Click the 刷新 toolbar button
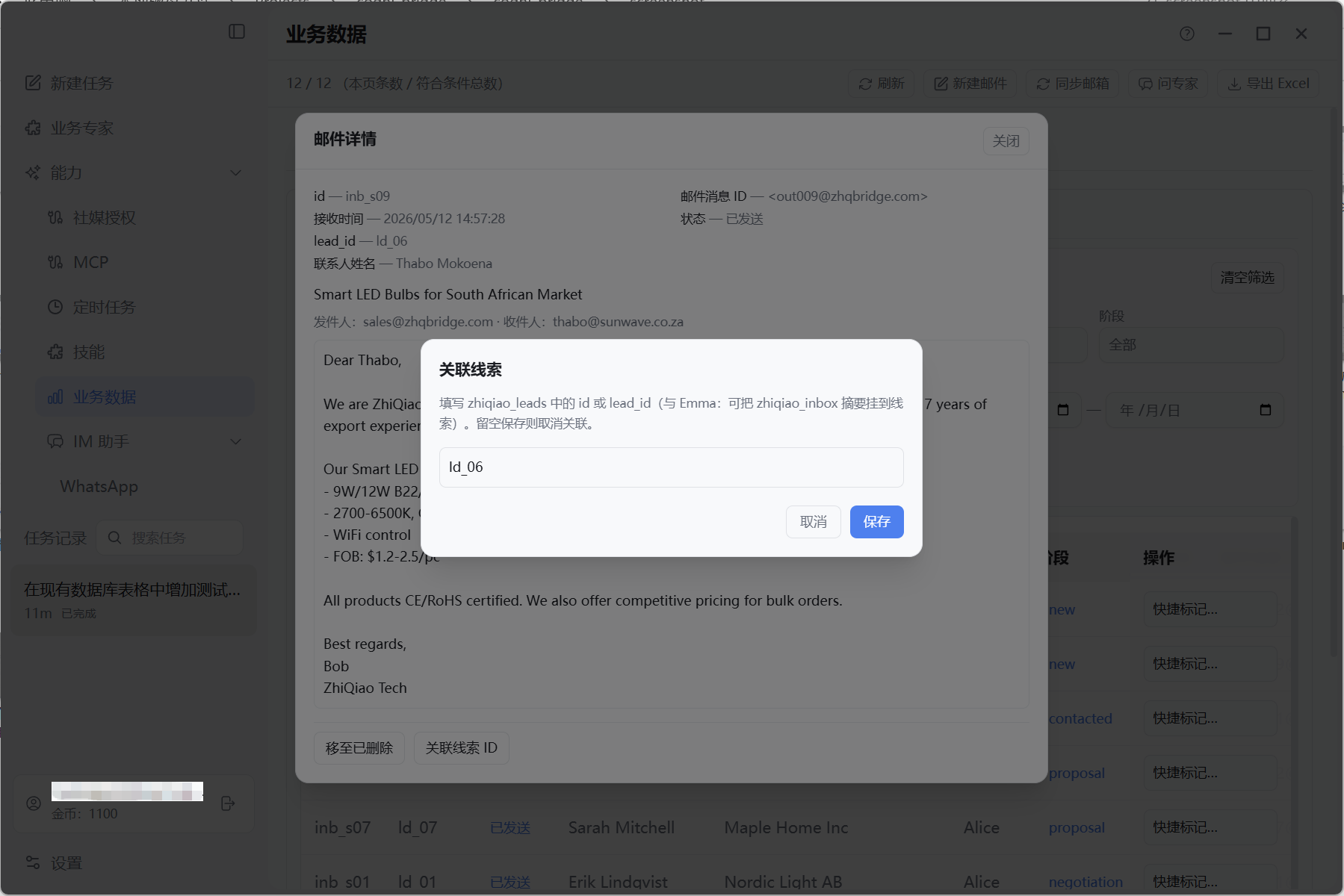Screen dimensions: 1344x896 coord(881,84)
